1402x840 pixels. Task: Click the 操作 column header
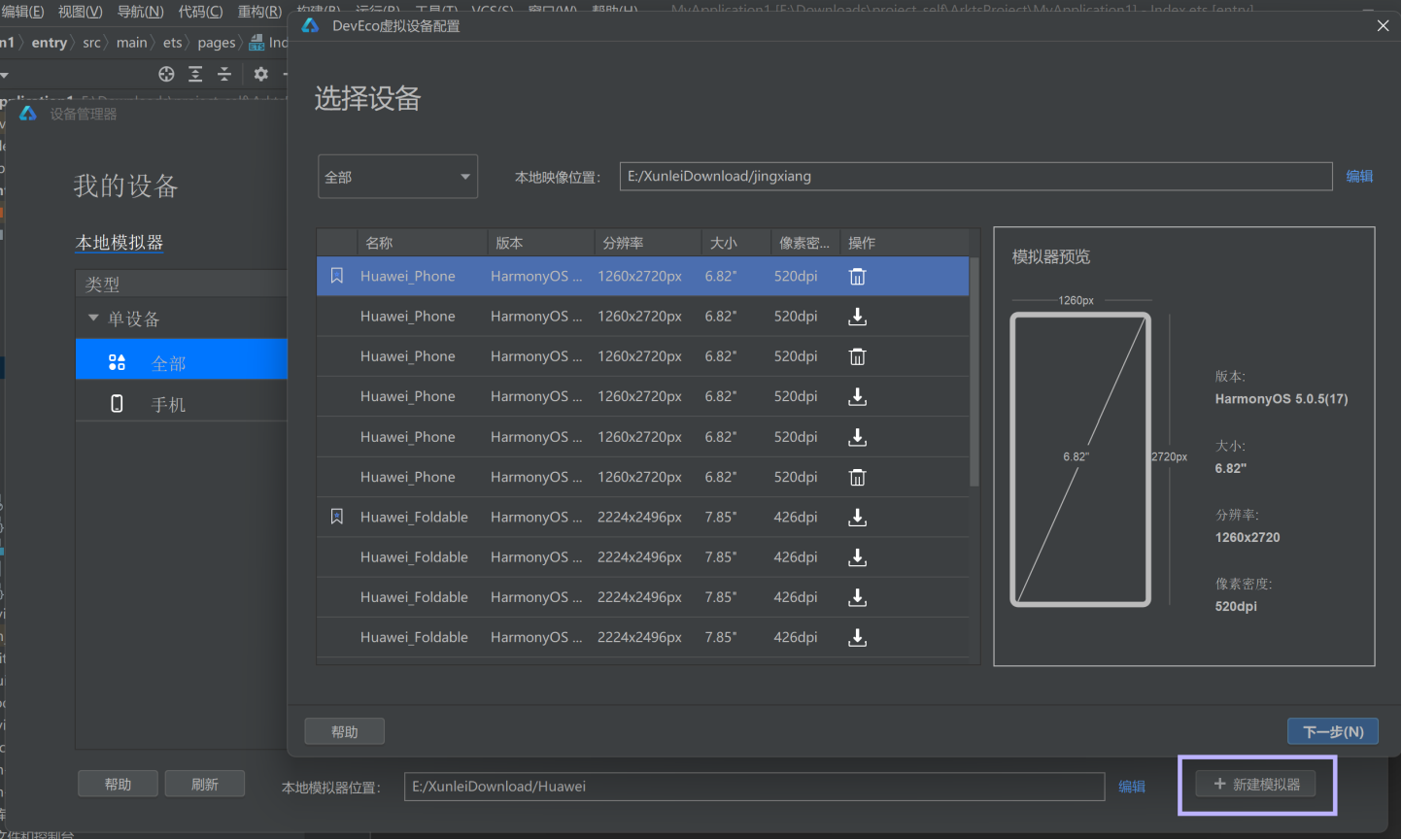904,243
